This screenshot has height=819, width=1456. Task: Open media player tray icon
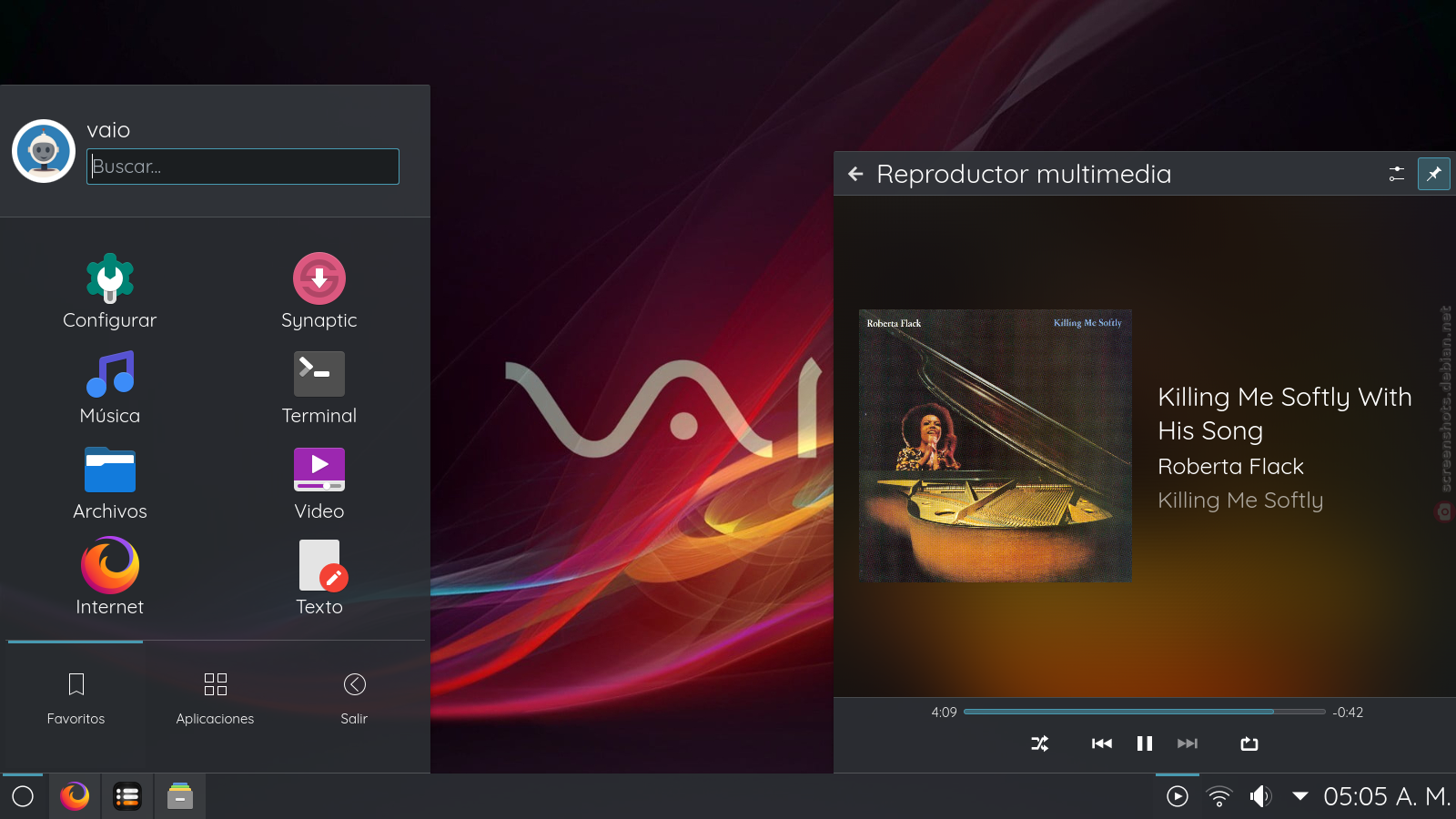point(1178,796)
